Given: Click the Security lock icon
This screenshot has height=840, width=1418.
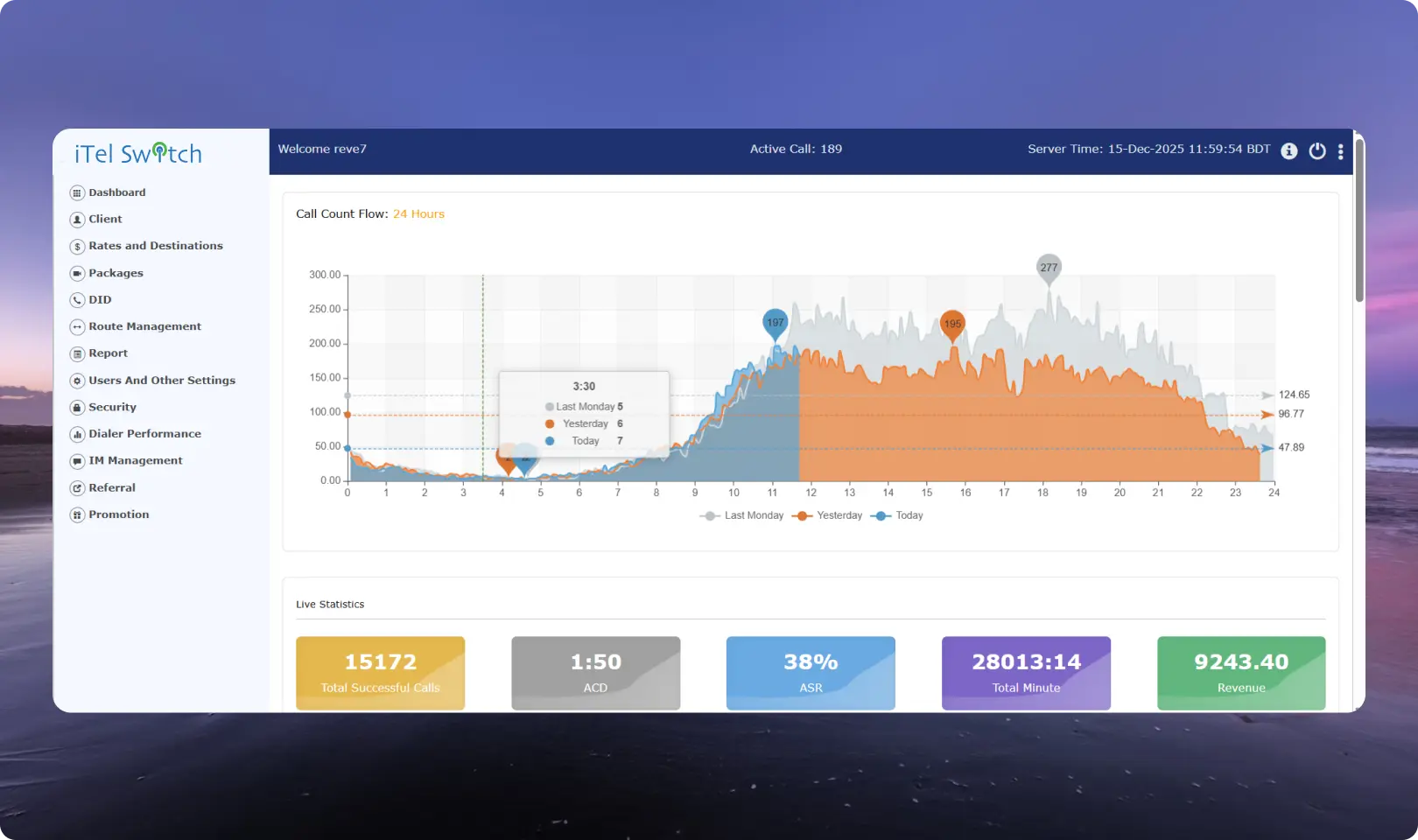Looking at the screenshot, I should pyautogui.click(x=77, y=408).
